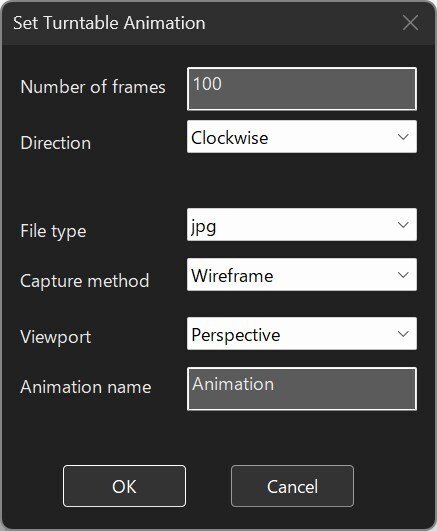Close the Set Turntable Animation dialog
This screenshot has width=437, height=531.
point(410,23)
